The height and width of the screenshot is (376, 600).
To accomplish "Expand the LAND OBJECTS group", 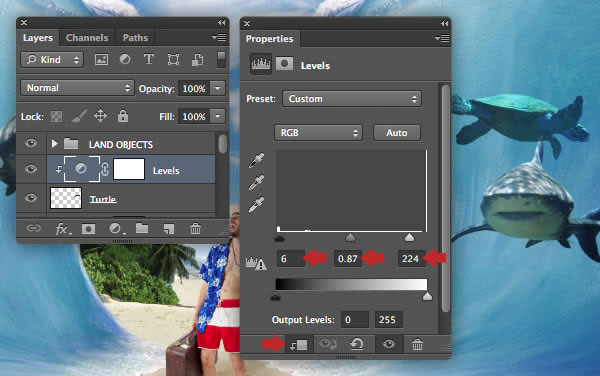I will pos(54,143).
